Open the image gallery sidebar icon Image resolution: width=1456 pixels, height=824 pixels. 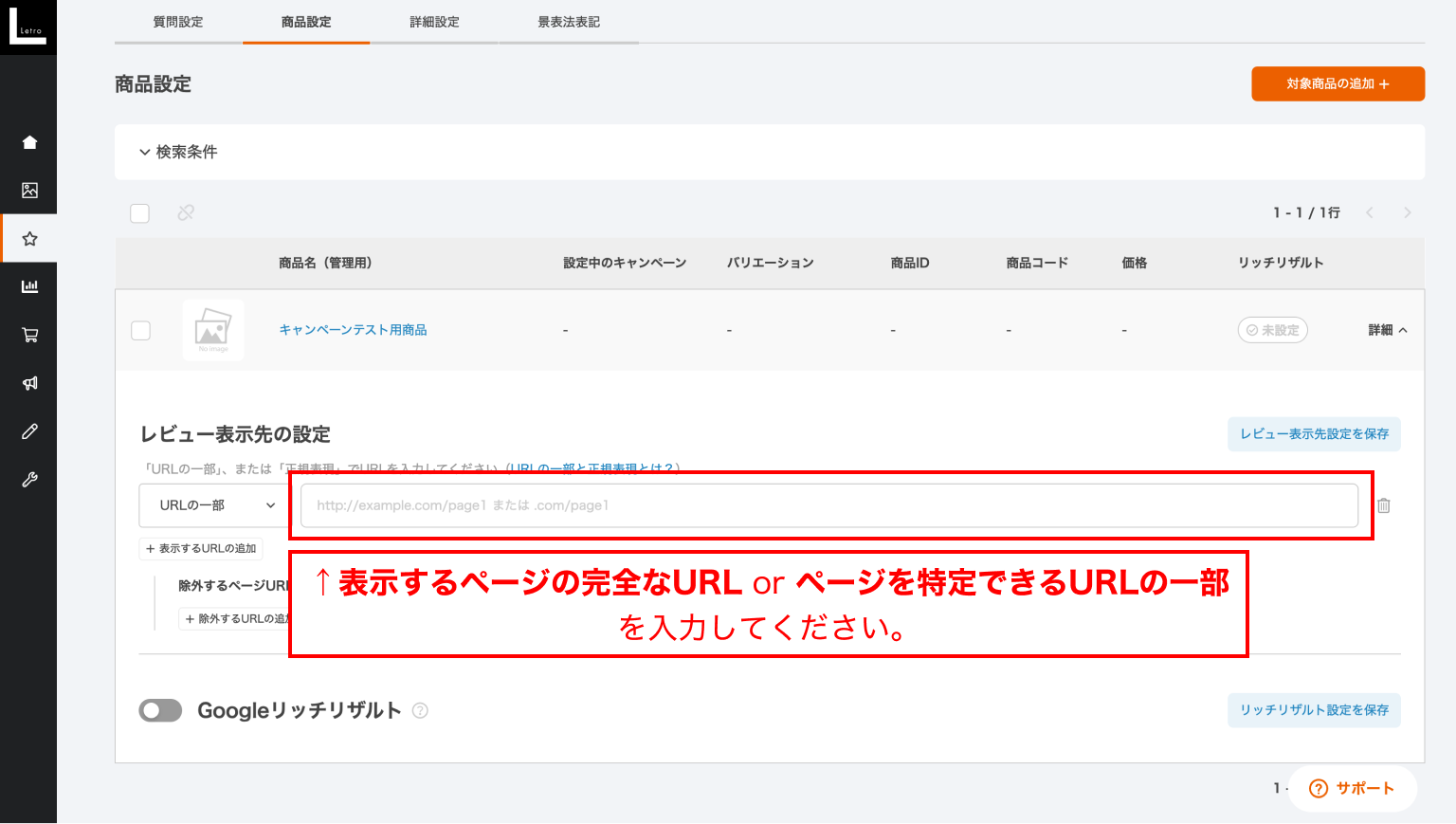pyautogui.click(x=29, y=191)
